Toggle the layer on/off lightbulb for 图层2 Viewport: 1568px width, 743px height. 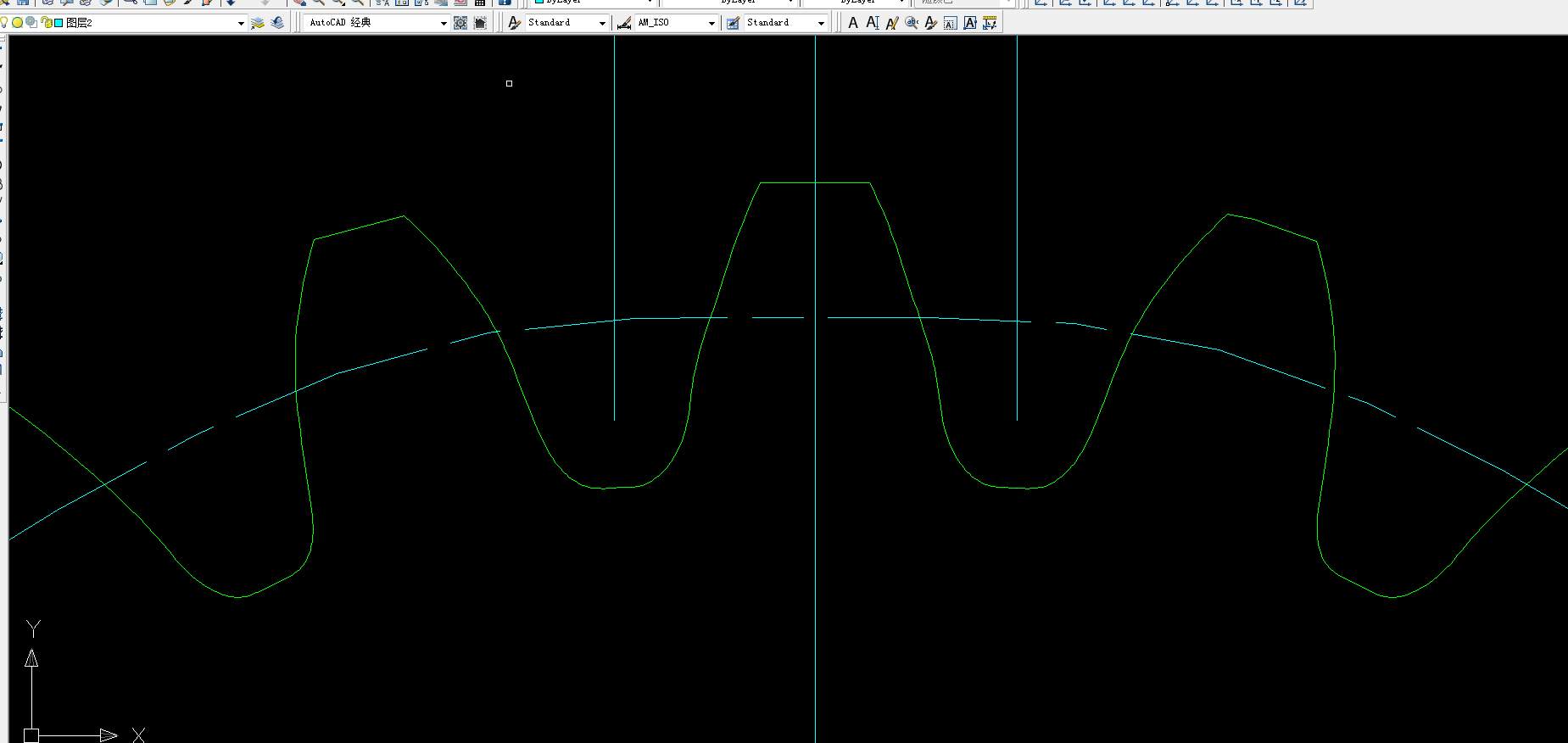[4, 22]
